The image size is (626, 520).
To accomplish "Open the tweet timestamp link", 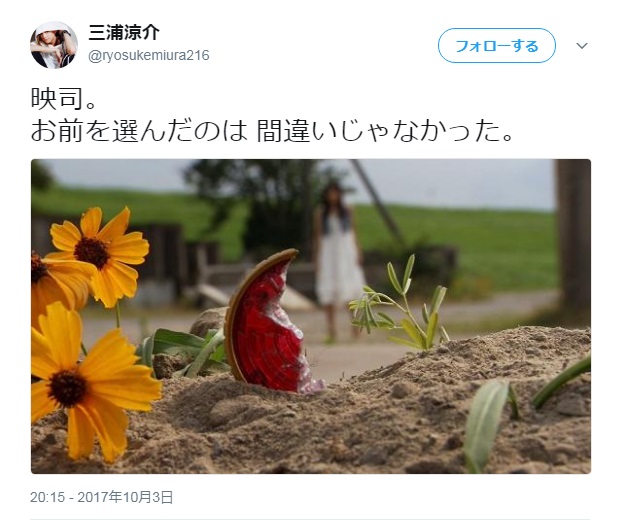I will click(101, 497).
